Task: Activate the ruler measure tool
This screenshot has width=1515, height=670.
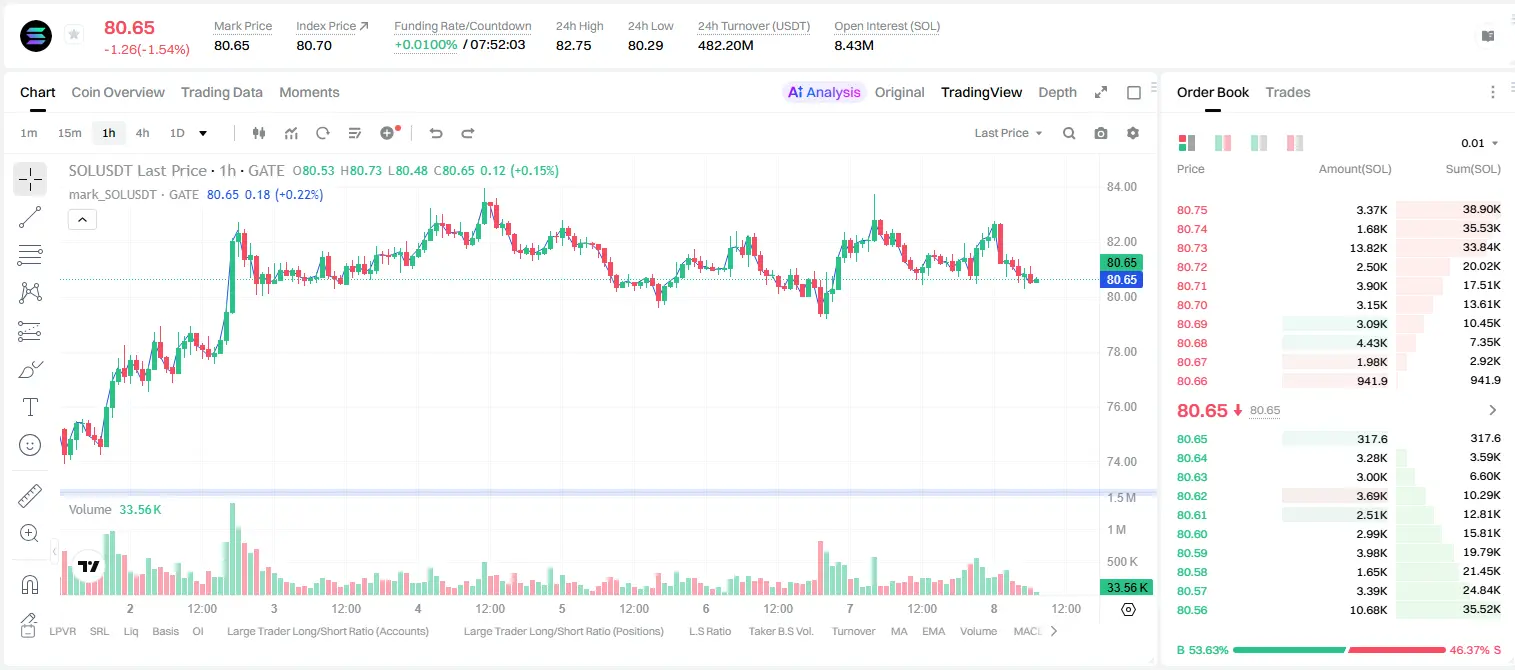Action: pyautogui.click(x=30, y=495)
